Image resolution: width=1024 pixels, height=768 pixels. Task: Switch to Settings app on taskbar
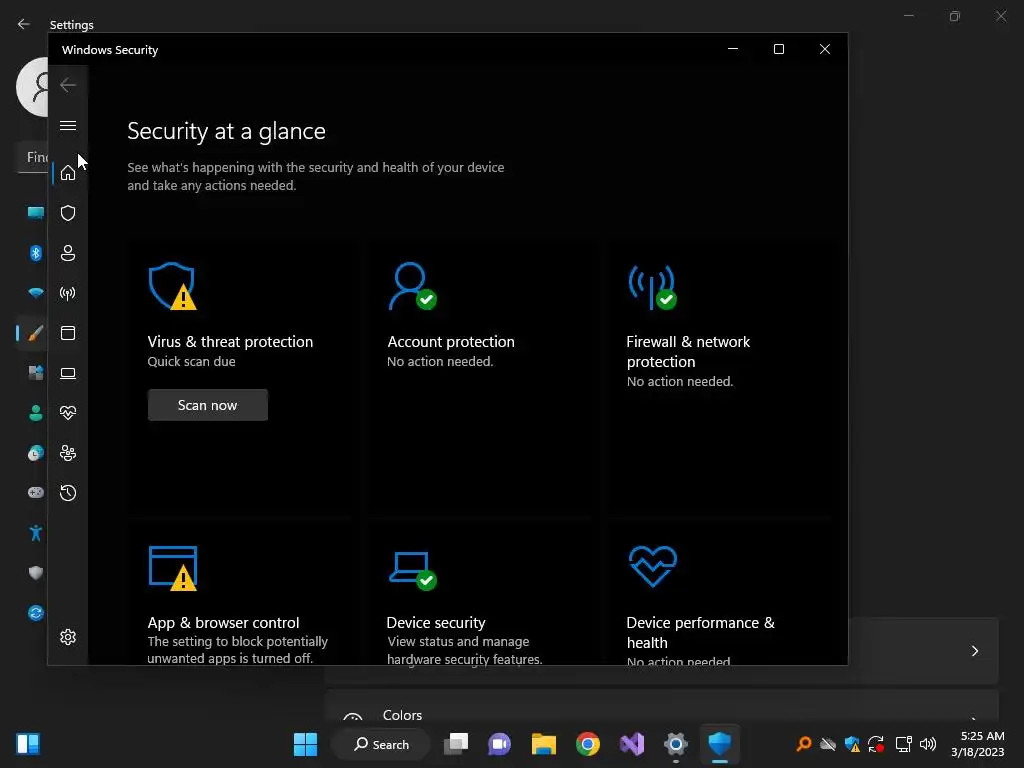676,744
